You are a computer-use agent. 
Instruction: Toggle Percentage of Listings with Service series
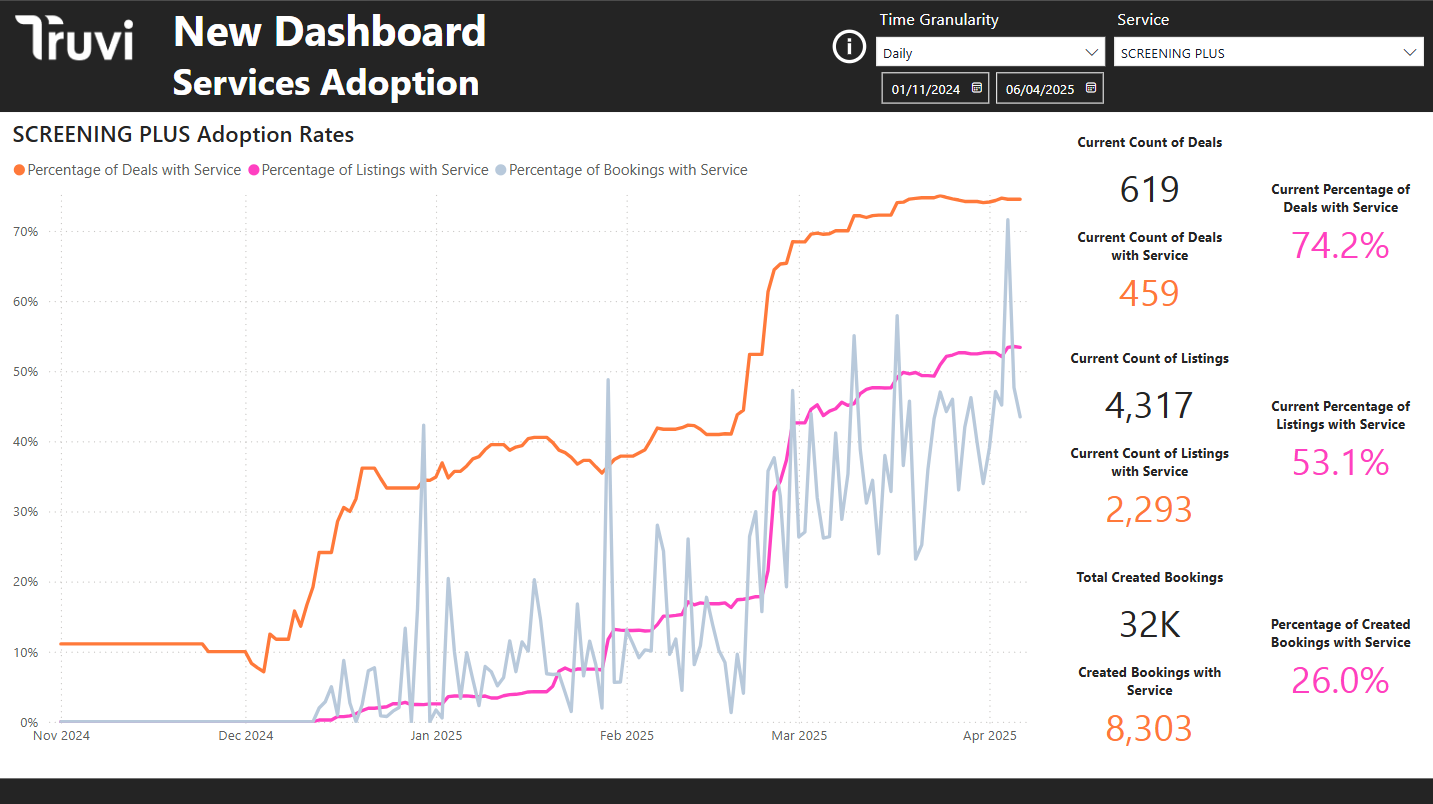click(374, 170)
